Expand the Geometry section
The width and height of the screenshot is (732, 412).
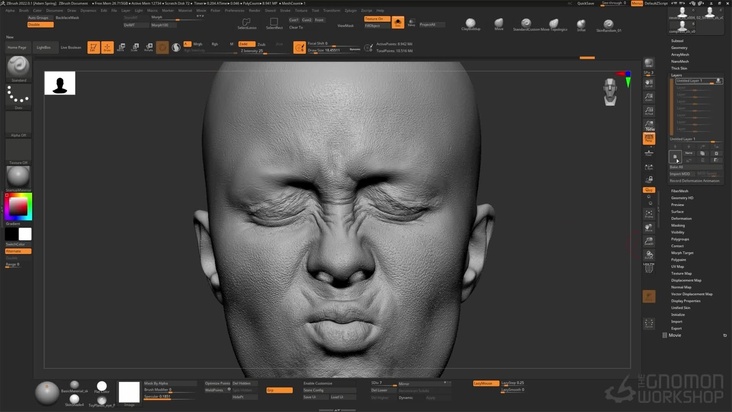tap(679, 48)
